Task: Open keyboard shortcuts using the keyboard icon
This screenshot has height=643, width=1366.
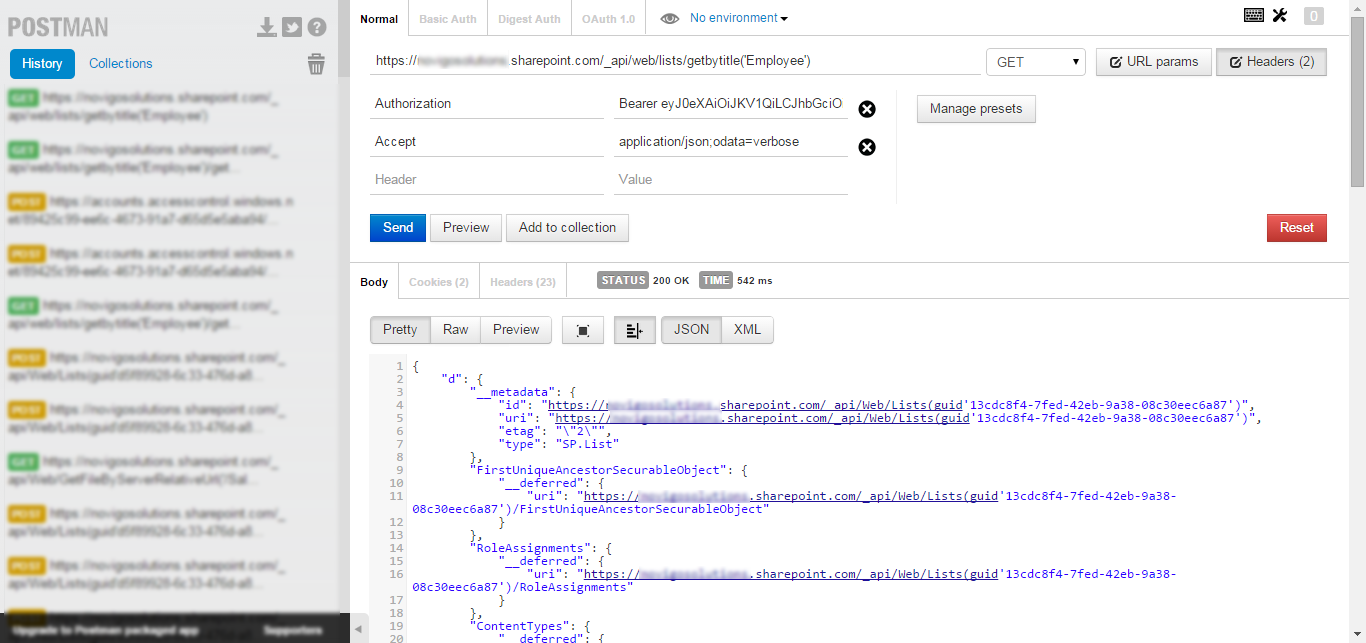Action: coord(1253,16)
